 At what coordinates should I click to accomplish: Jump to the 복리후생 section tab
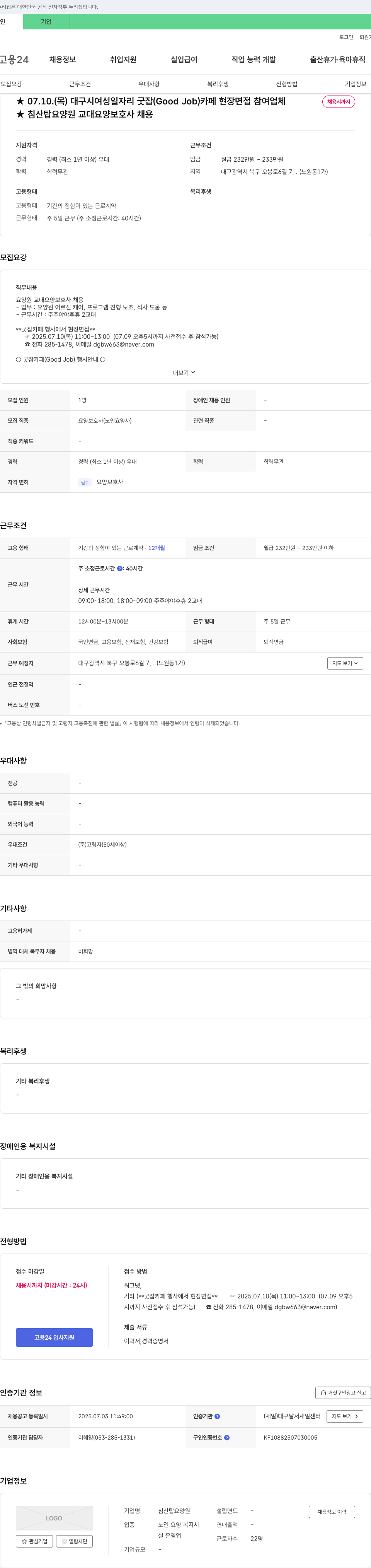[218, 84]
